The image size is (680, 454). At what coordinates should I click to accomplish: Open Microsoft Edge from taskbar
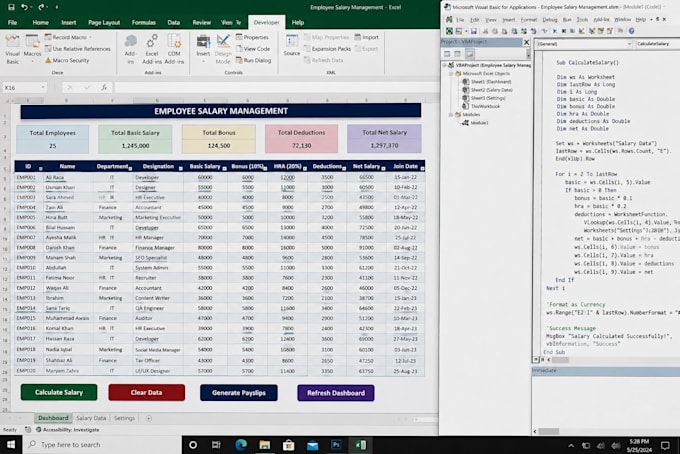tap(241, 444)
